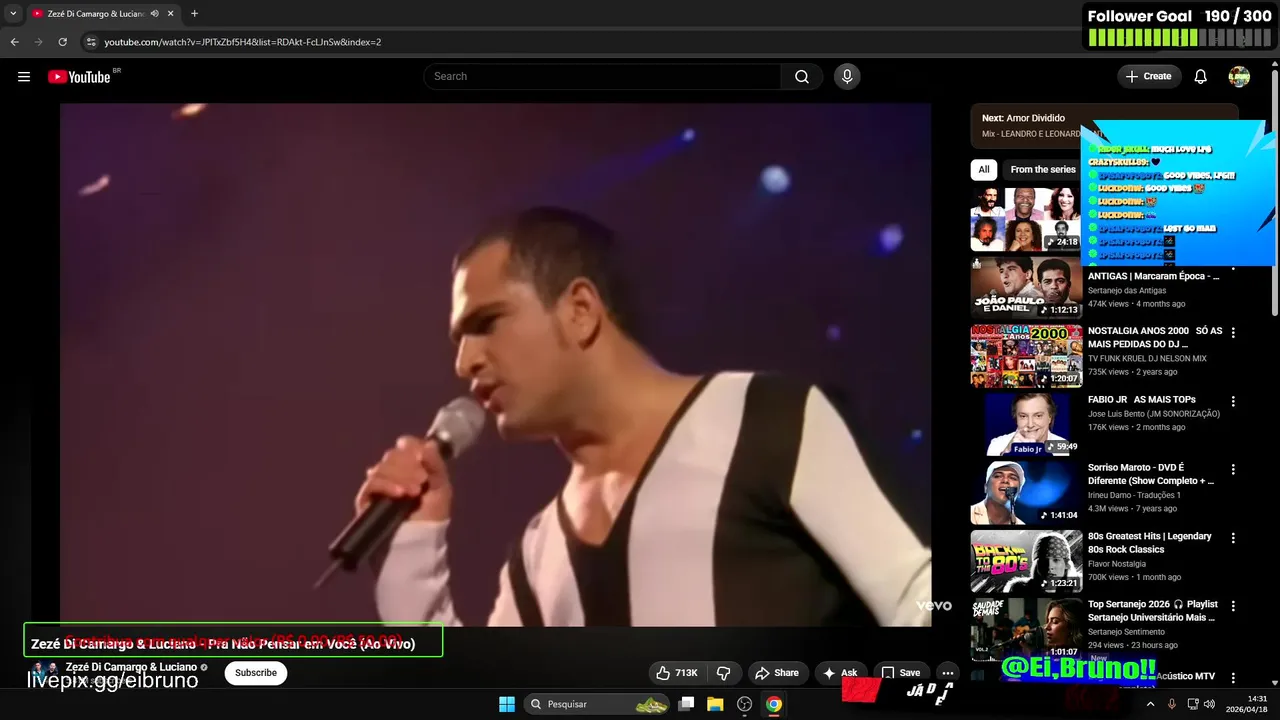This screenshot has height=720, width=1280.
Task: Open a new browser tab
Action: pyautogui.click(x=194, y=14)
